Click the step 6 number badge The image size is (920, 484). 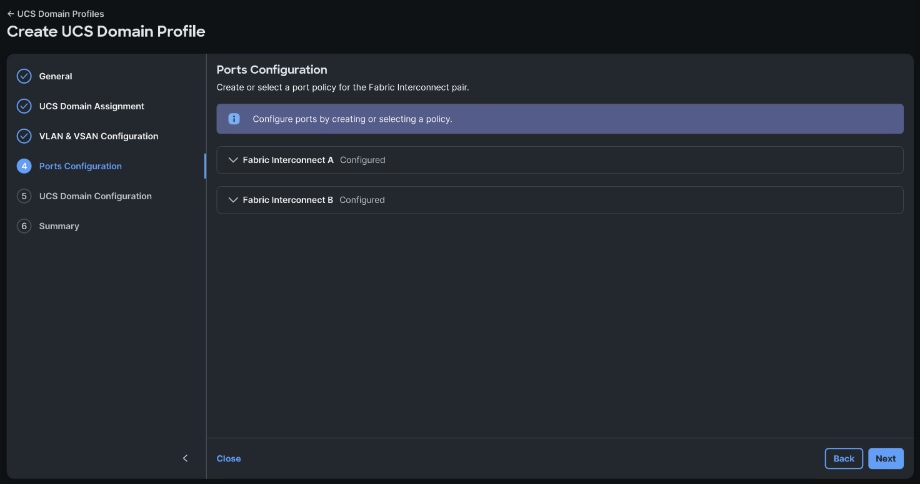24,226
